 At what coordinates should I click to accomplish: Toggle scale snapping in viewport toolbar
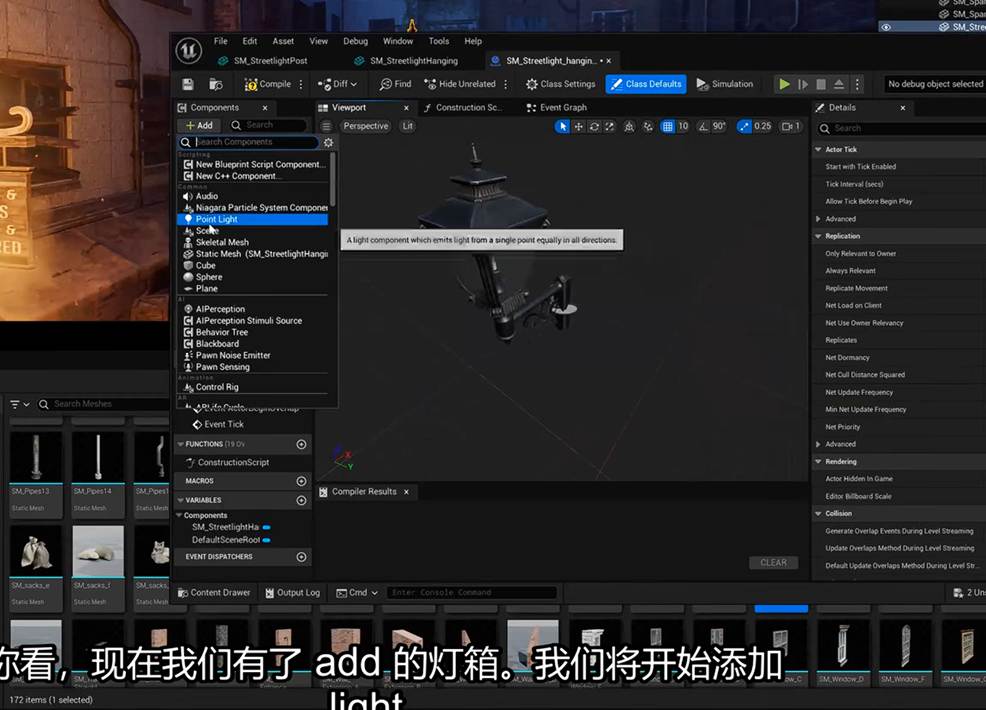click(x=744, y=126)
